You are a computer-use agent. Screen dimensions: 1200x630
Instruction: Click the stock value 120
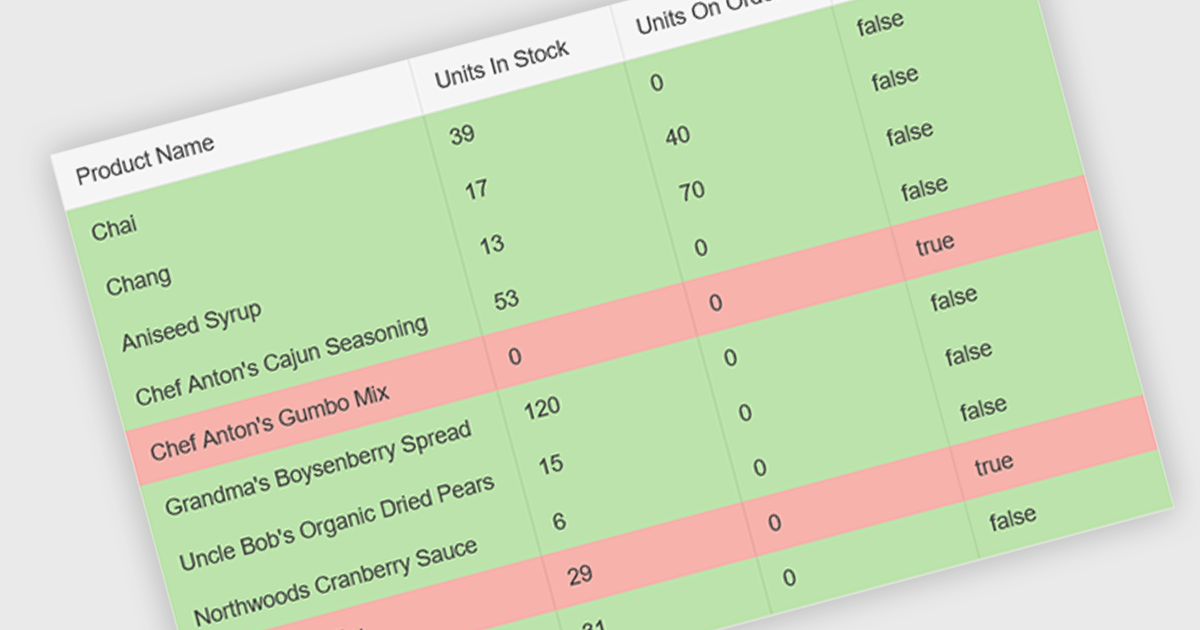pos(542,407)
